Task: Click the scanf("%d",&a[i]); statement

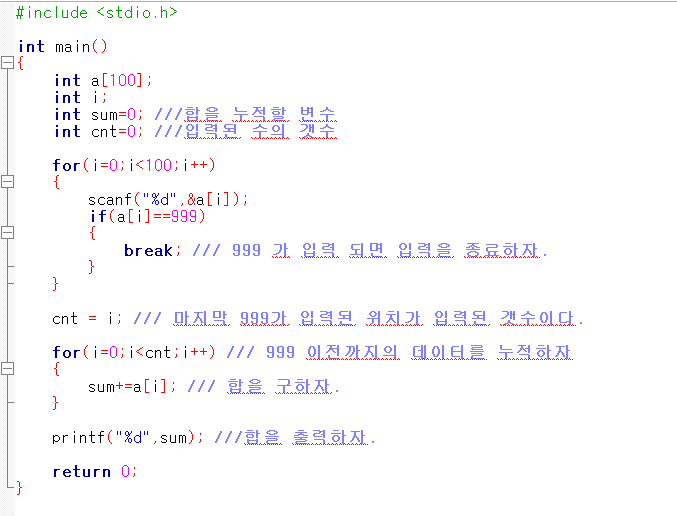Action: point(168,199)
